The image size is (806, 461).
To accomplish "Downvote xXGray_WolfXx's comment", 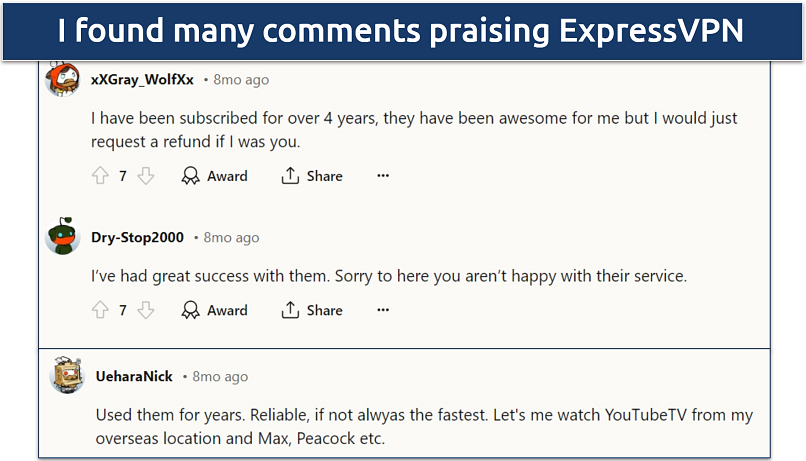I will (x=146, y=176).
